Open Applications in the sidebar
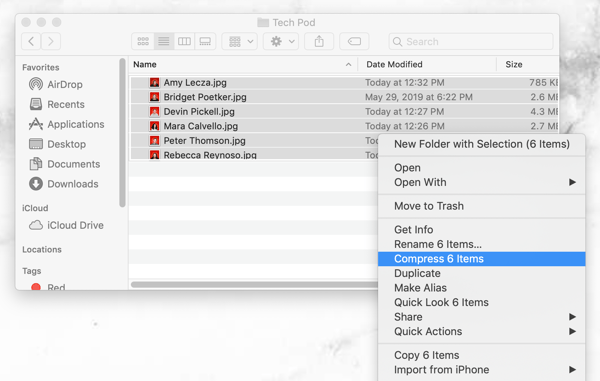600x381 pixels. click(x=67, y=124)
